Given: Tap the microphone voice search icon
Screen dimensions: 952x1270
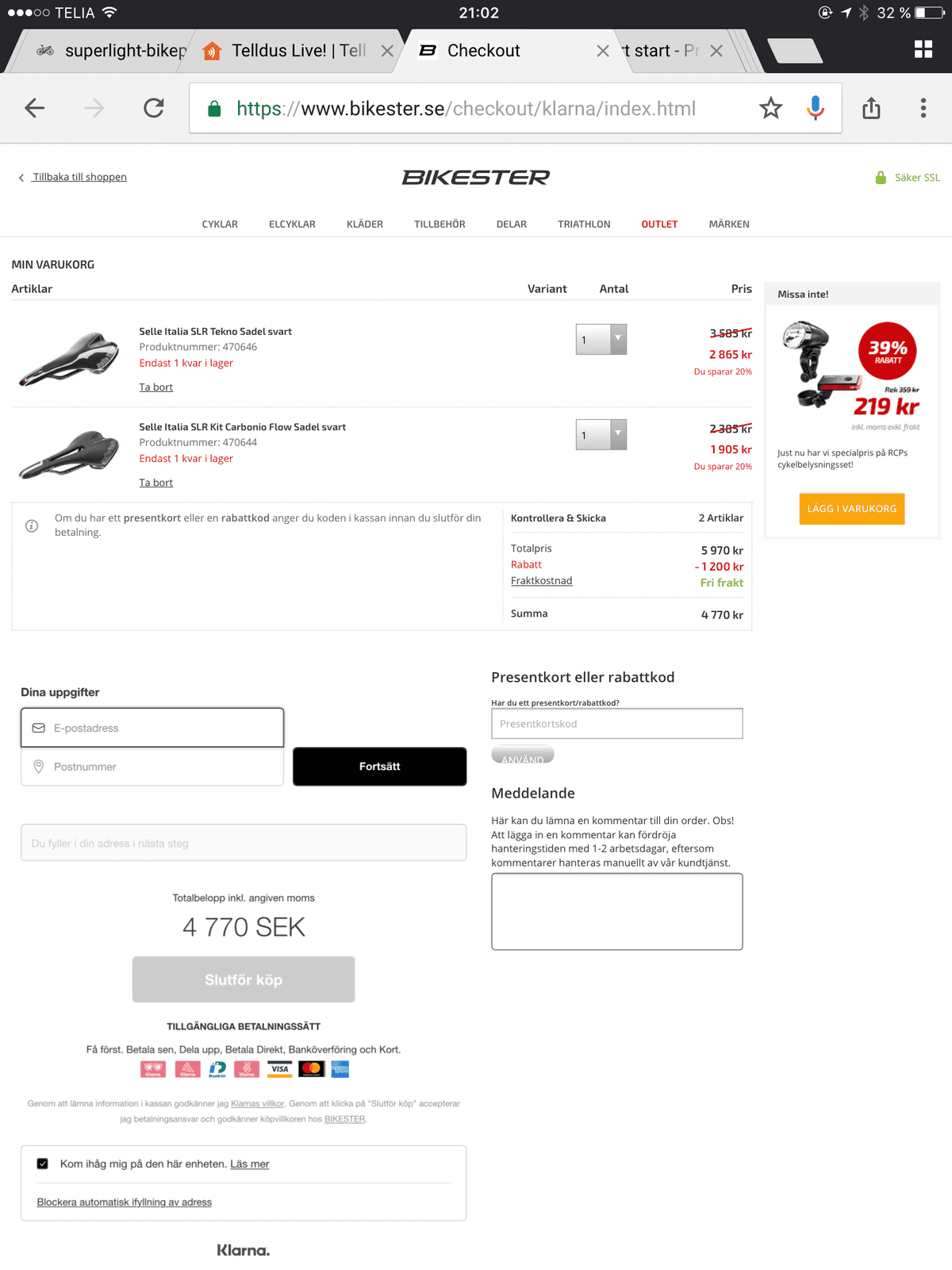Looking at the screenshot, I should [x=816, y=108].
